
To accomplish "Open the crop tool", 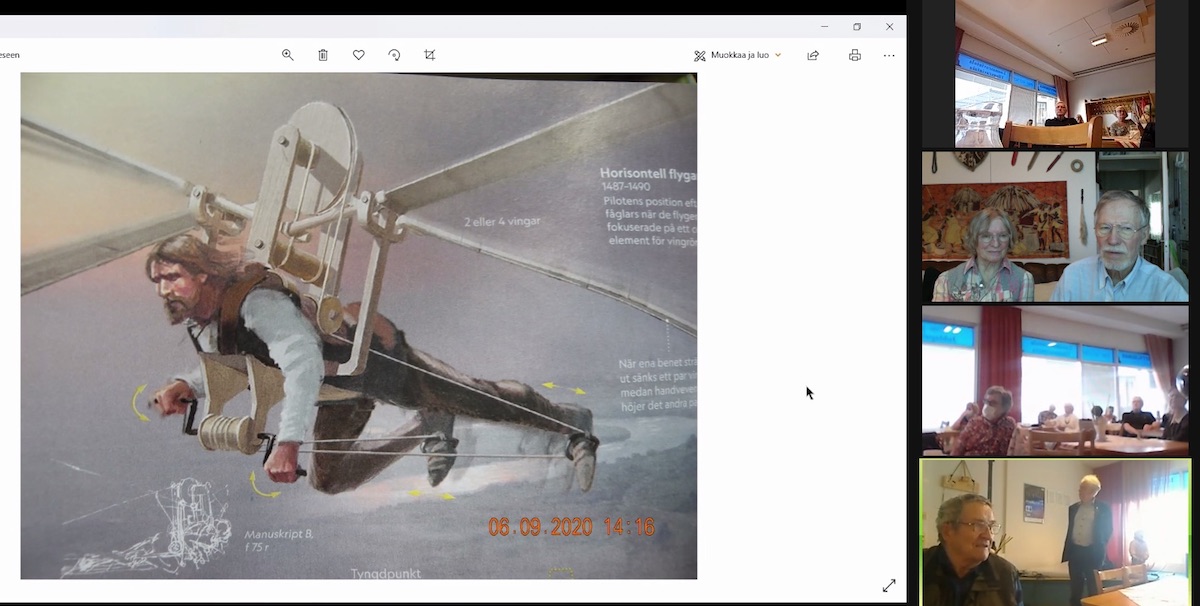I will coord(430,55).
